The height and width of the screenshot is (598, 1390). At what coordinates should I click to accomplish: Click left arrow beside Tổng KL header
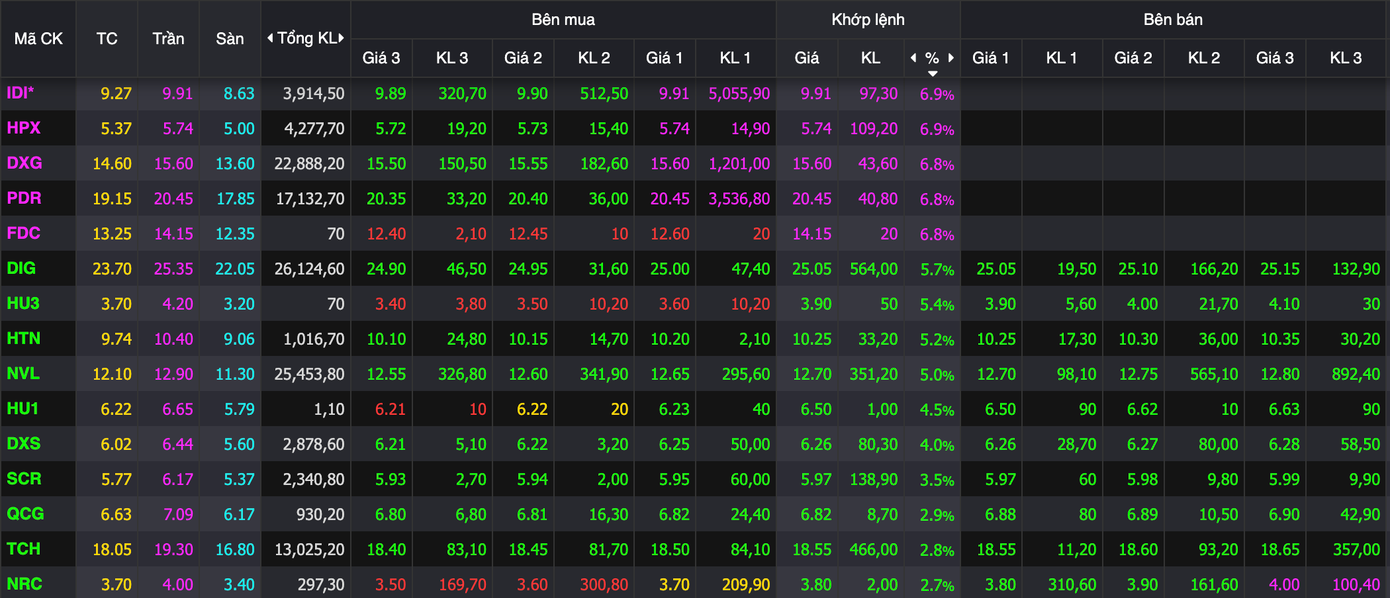click(x=270, y=39)
